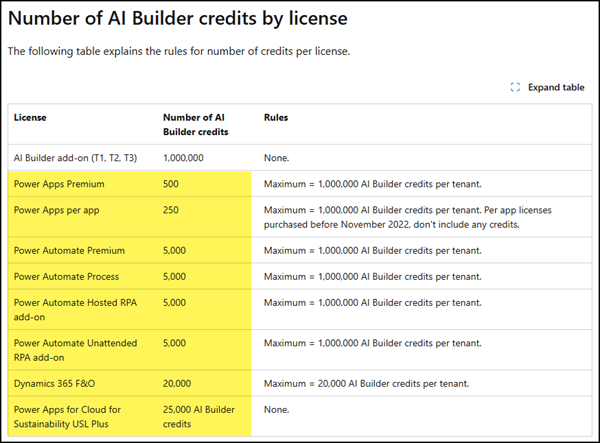Select the 1,000,000 credits cell
The width and height of the screenshot is (600, 443).
pos(183,158)
